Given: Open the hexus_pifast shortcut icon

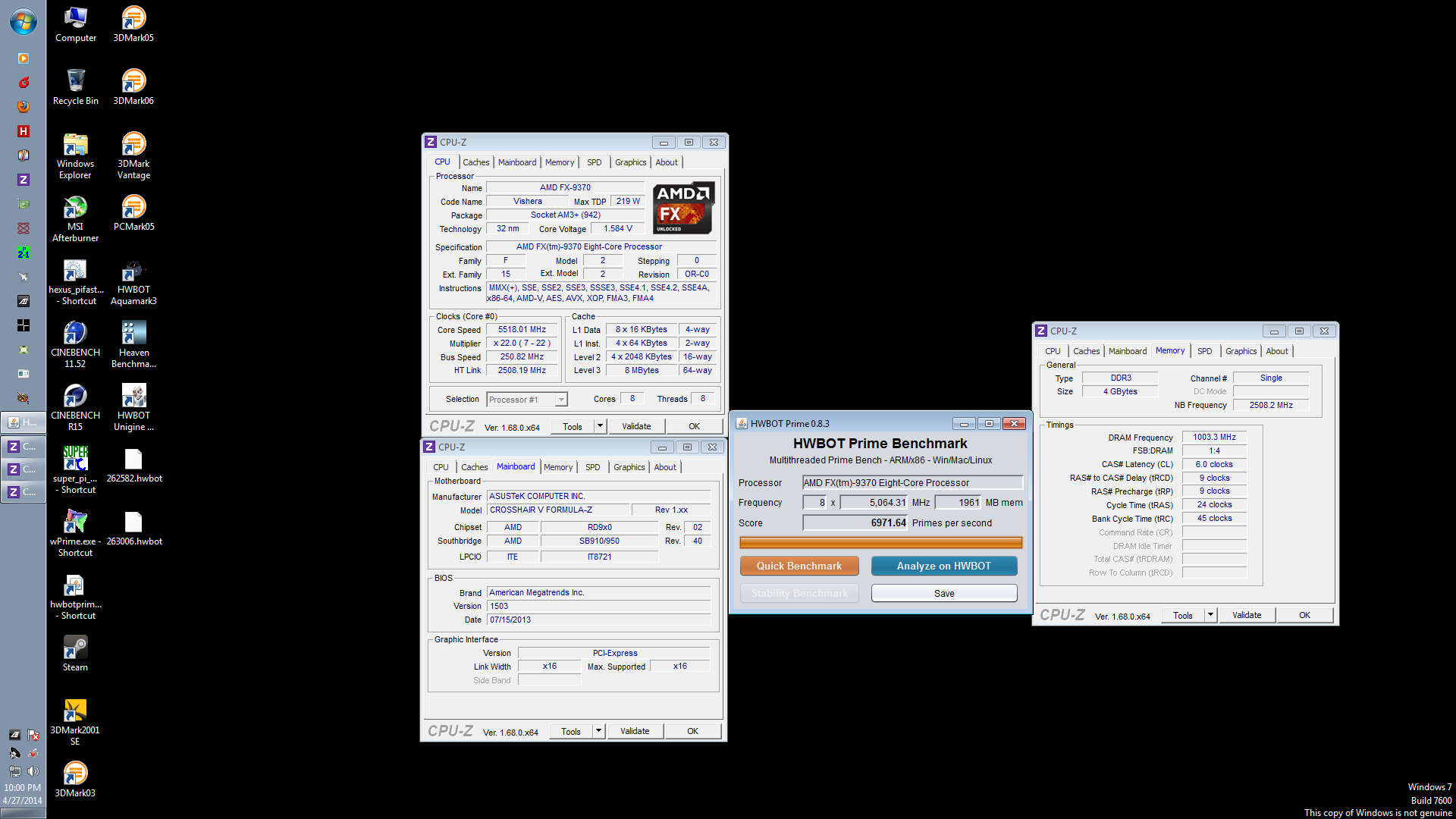Looking at the screenshot, I should [75, 281].
